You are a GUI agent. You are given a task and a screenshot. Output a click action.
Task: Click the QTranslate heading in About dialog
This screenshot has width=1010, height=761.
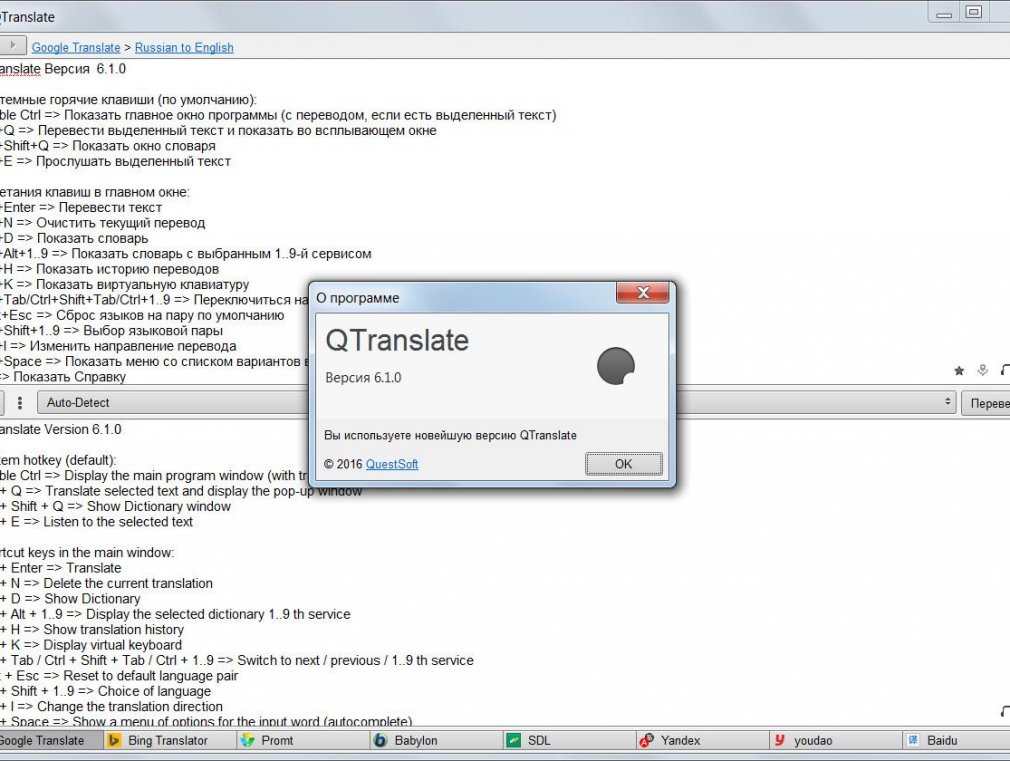pos(397,340)
